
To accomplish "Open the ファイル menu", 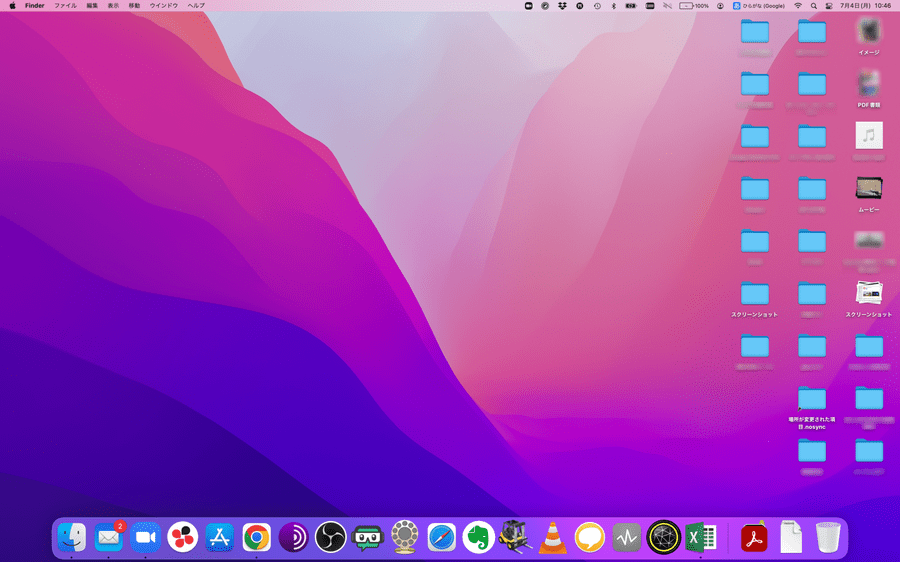I will coord(65,6).
